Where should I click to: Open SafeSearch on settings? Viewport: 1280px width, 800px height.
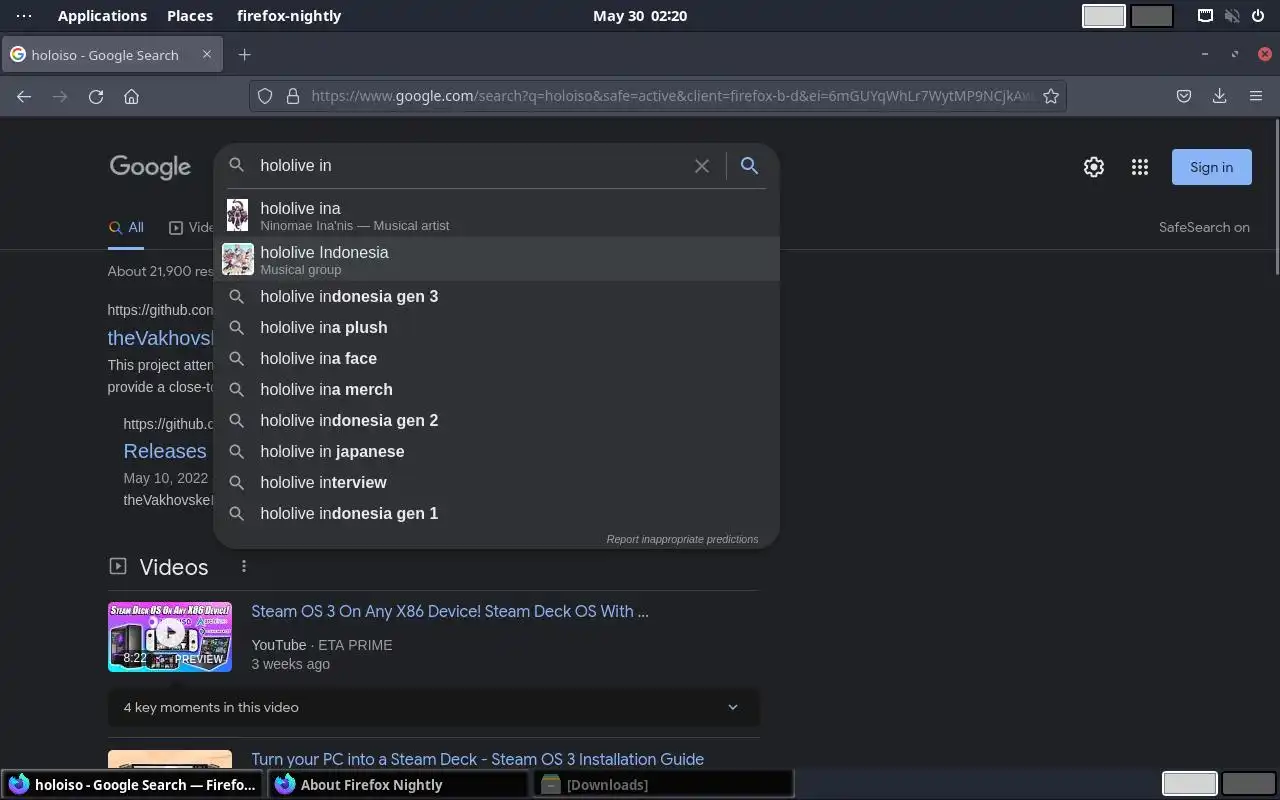tap(1204, 227)
